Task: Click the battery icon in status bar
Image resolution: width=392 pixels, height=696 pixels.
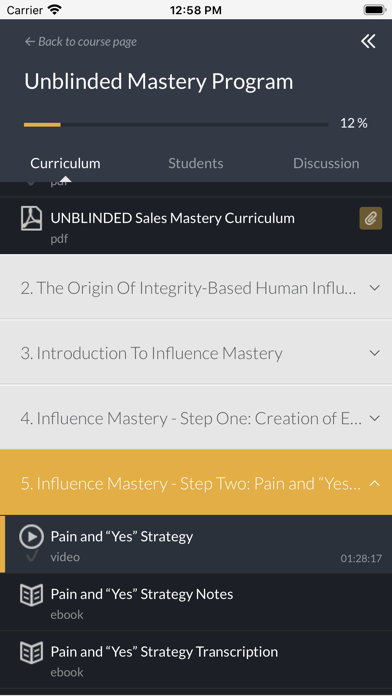Action: (374, 10)
